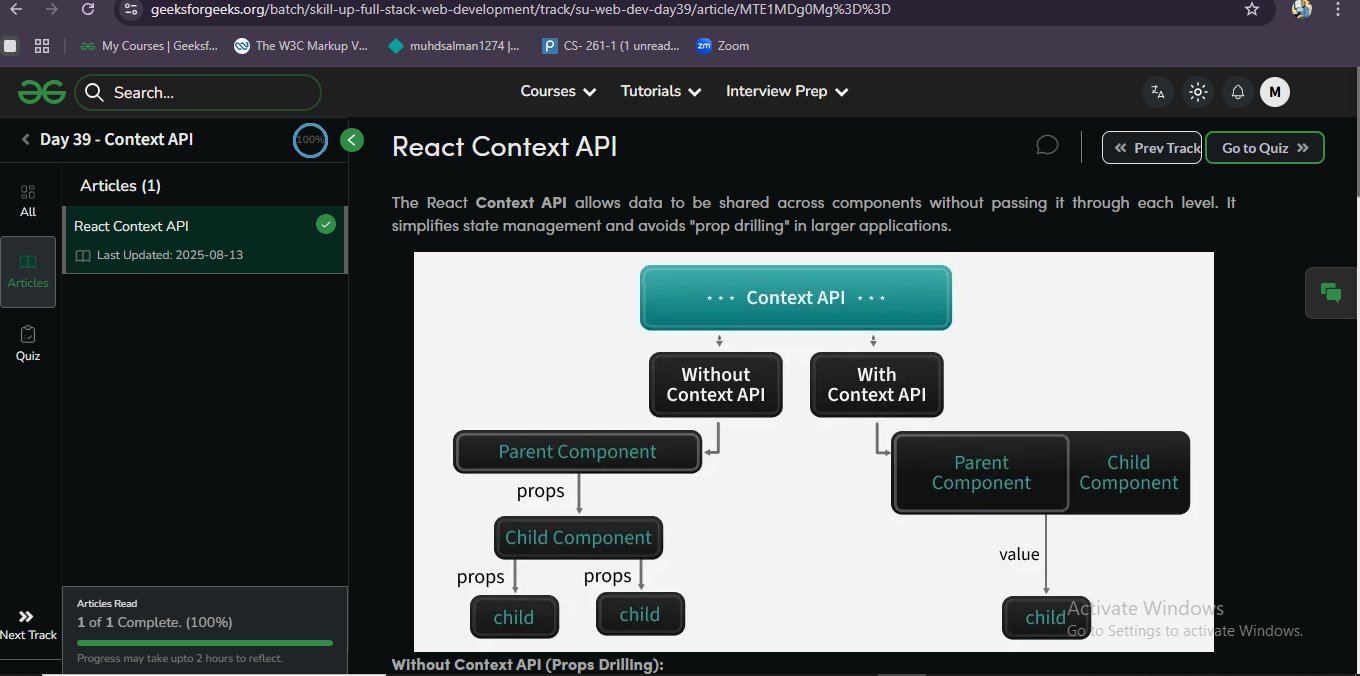The image size is (1360, 676).
Task: Click the Context API diagram image
Action: (814, 452)
